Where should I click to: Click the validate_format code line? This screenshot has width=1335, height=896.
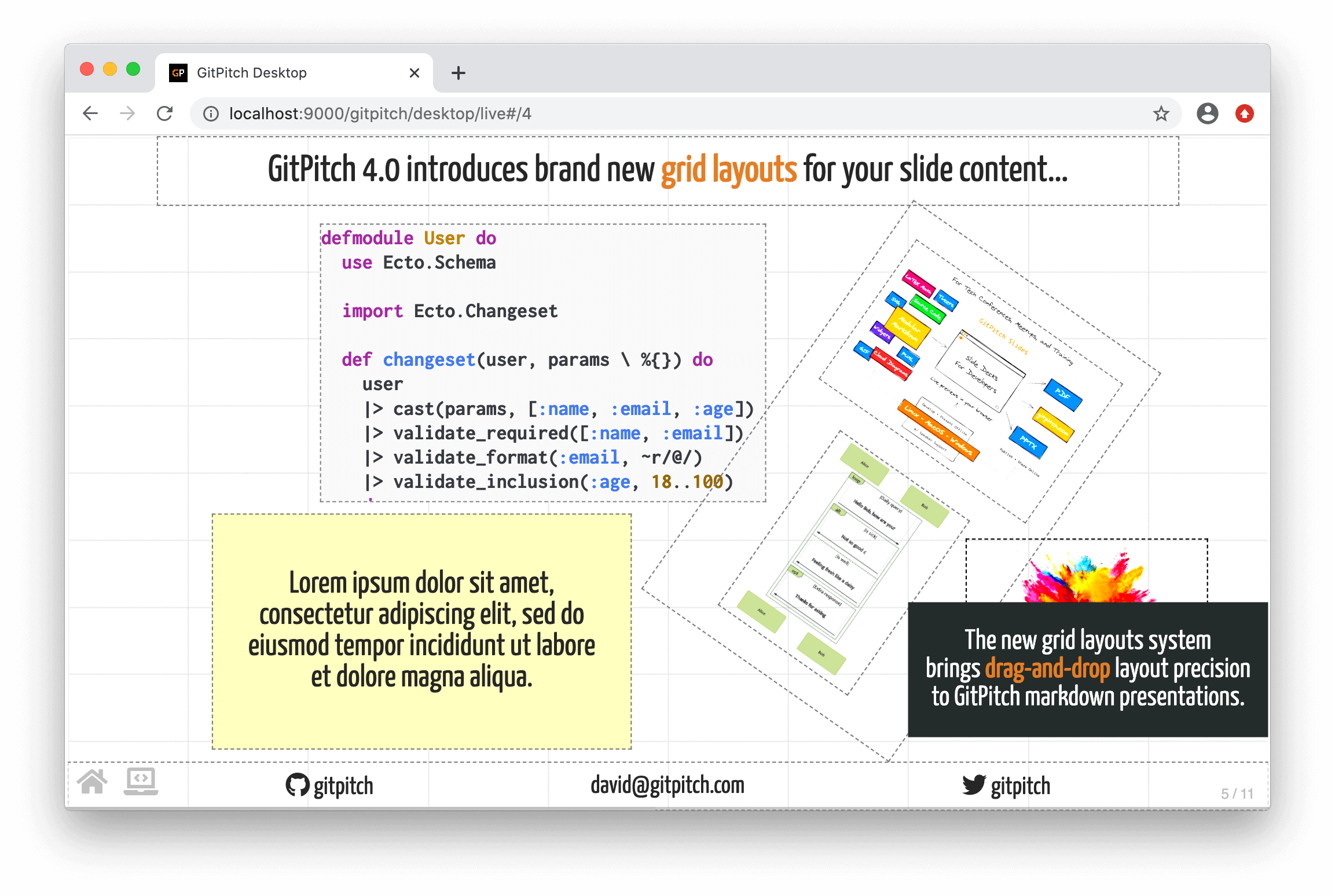pyautogui.click(x=533, y=457)
